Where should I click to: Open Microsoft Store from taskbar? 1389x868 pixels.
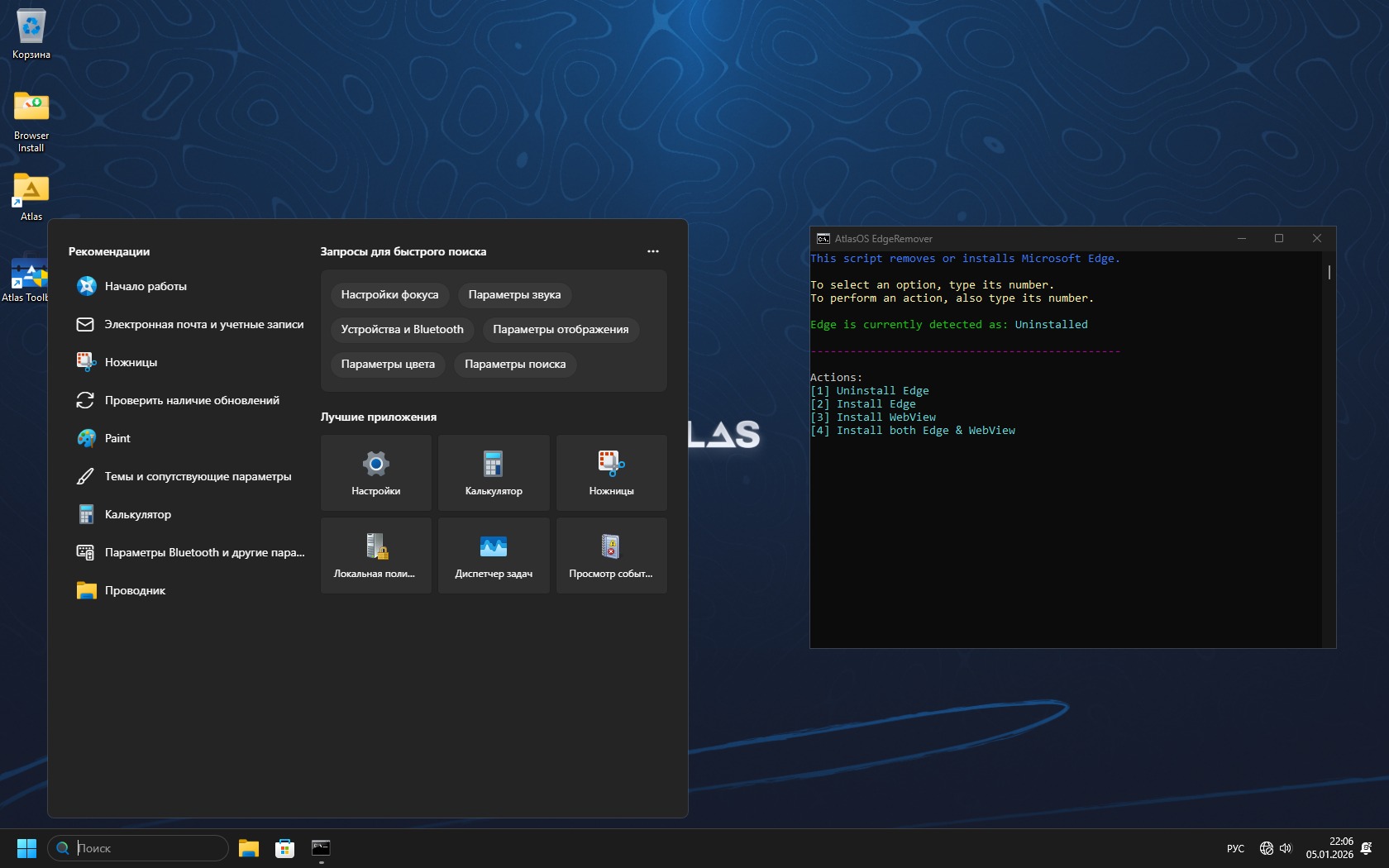pyautogui.click(x=284, y=848)
